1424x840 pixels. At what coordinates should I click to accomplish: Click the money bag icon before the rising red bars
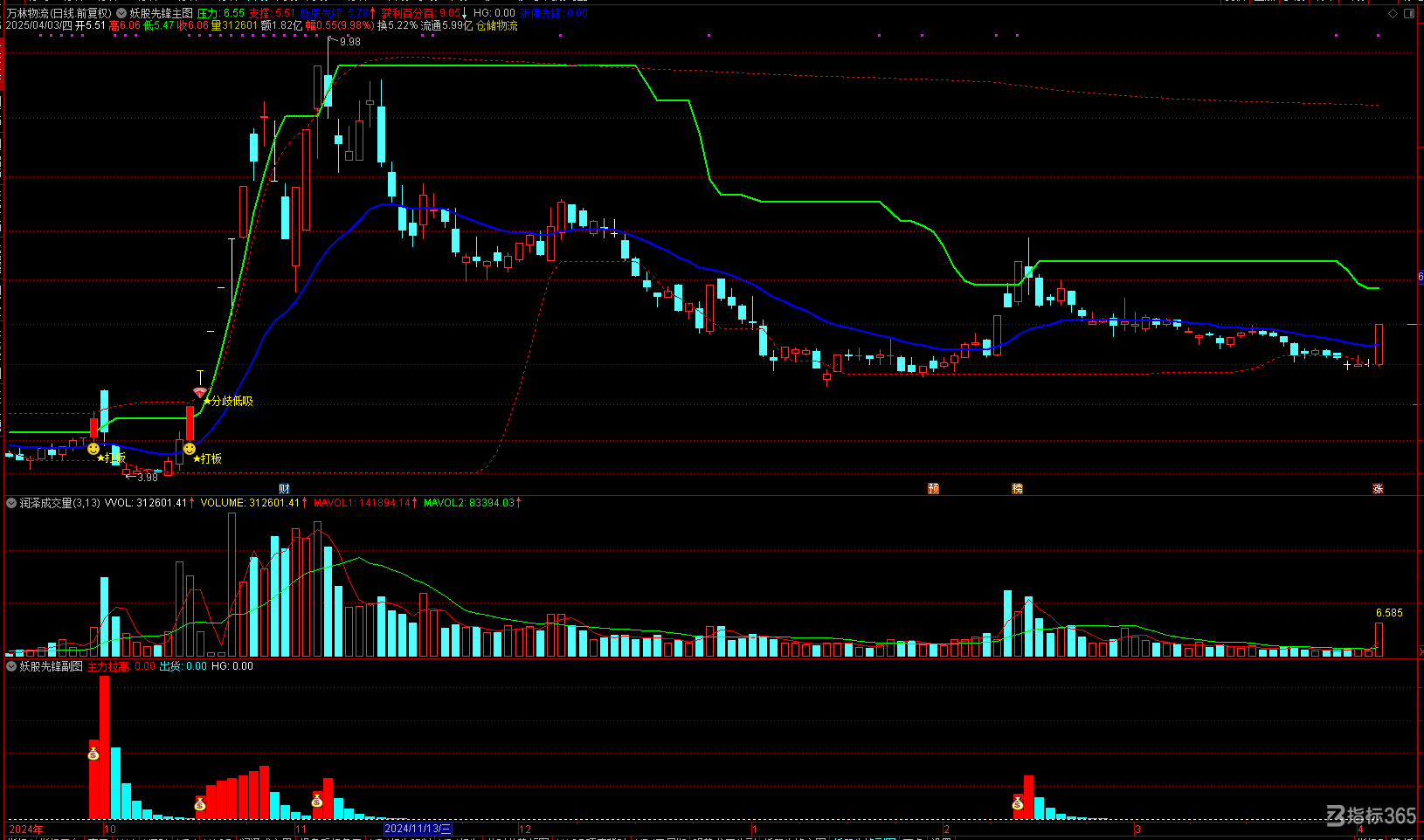tap(200, 804)
